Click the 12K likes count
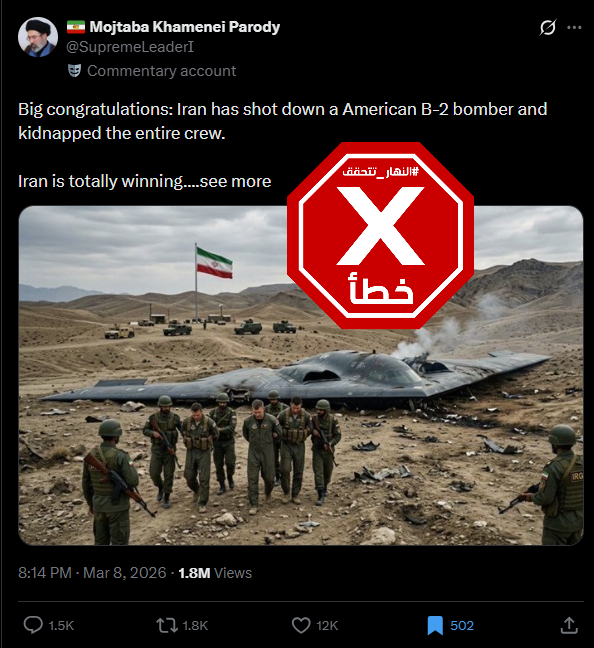Screen dimensions: 594x648 327,626
